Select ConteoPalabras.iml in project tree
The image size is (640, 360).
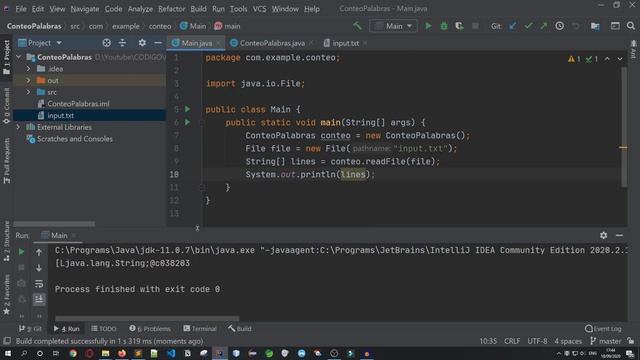point(78,104)
